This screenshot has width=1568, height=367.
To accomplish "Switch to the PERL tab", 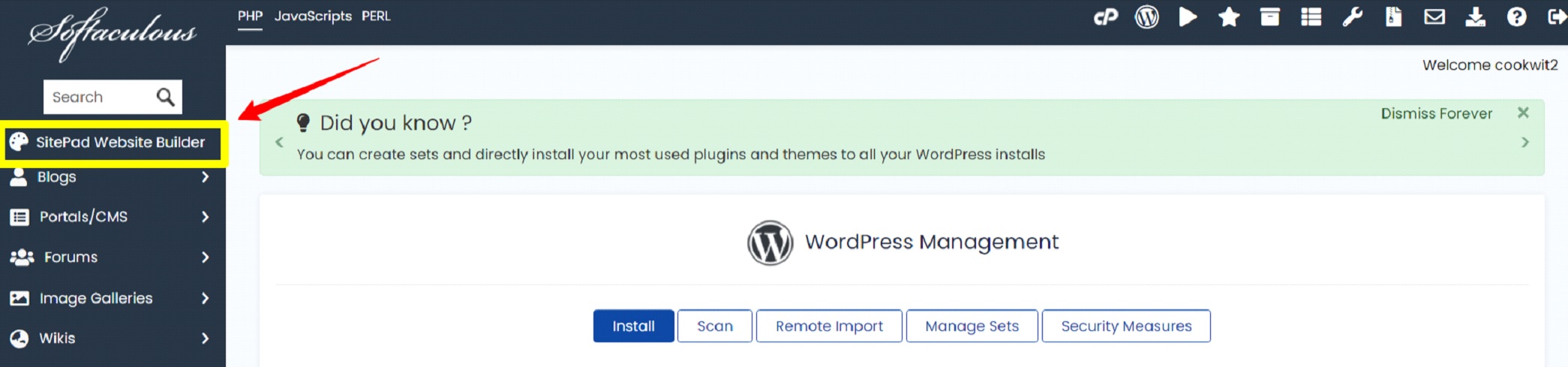I will pos(376,16).
